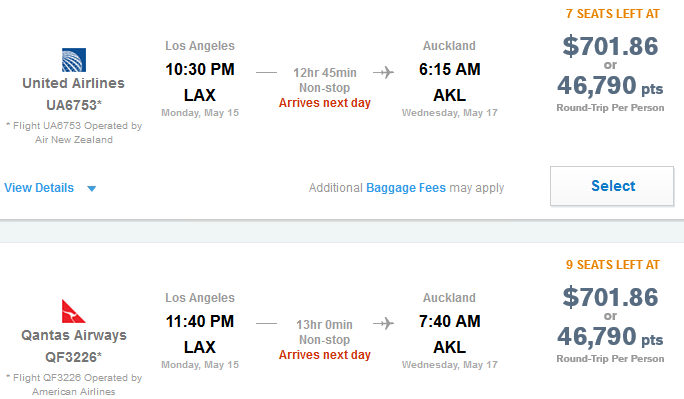Image resolution: width=684 pixels, height=399 pixels.
Task: Click the airplane arrow icon on Qantas flight
Action: pos(383,324)
